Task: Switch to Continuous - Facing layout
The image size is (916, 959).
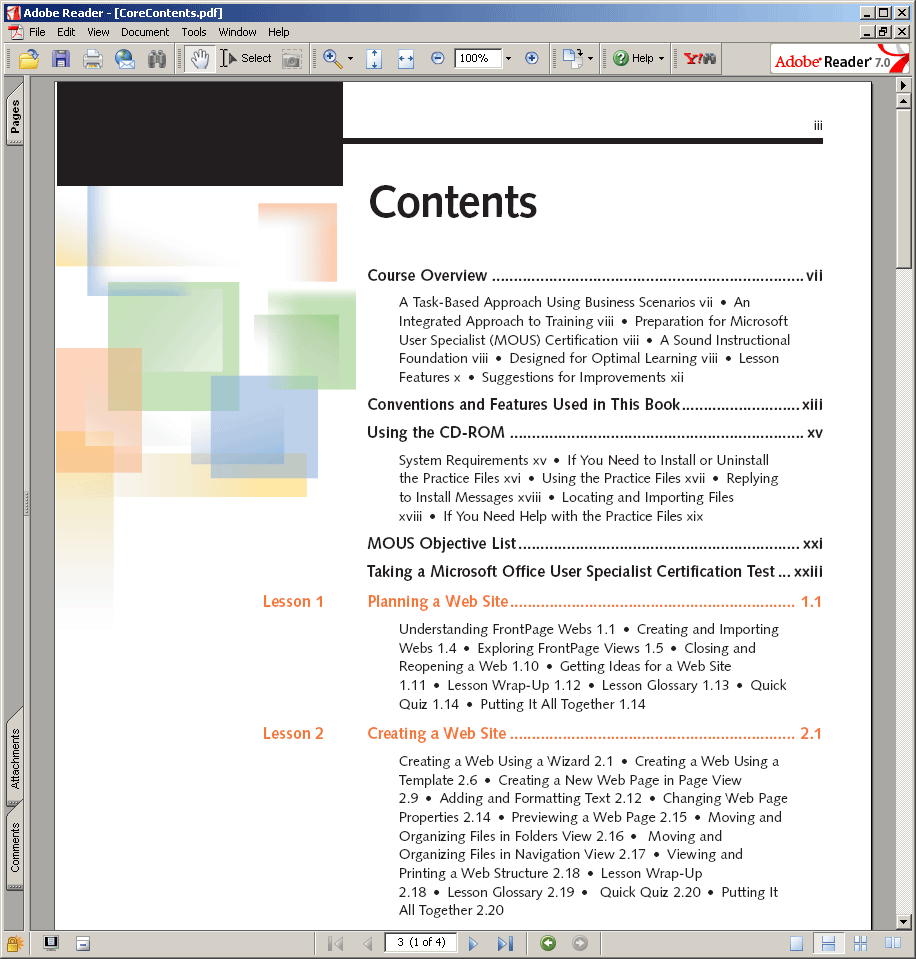Action: coord(860,943)
